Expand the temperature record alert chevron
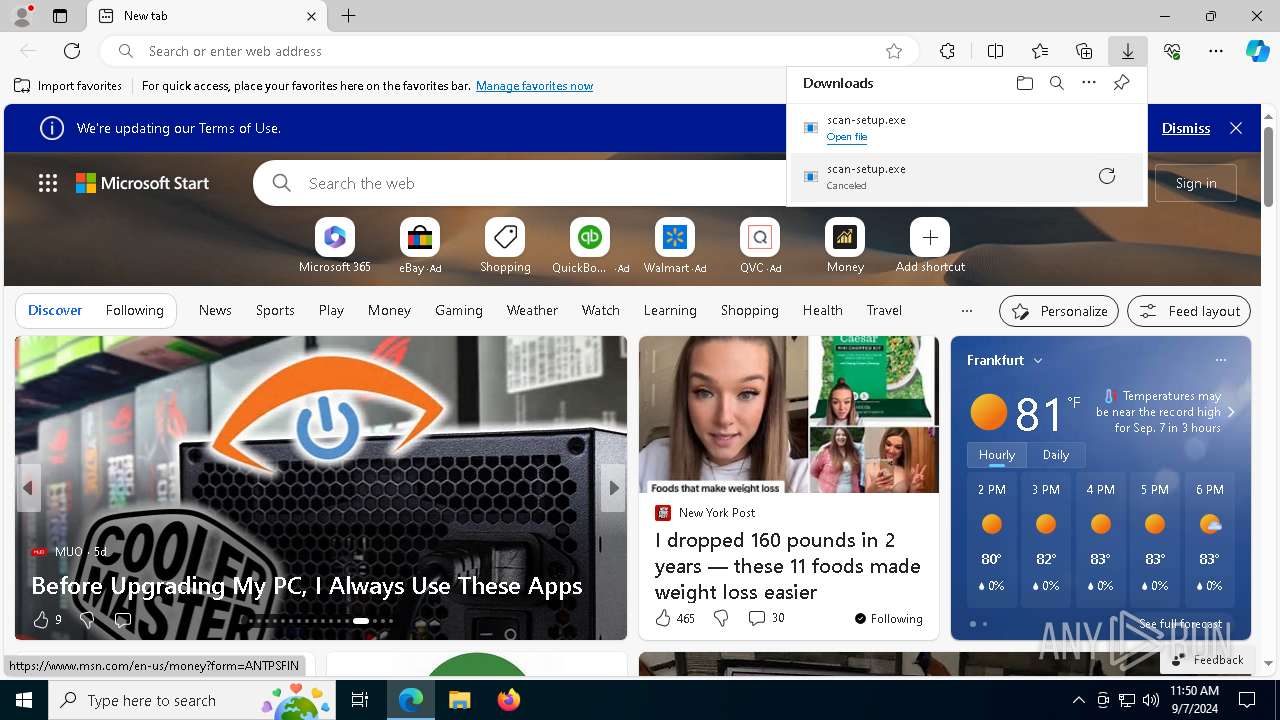Screen dimensions: 1280x720 click(x=1231, y=412)
